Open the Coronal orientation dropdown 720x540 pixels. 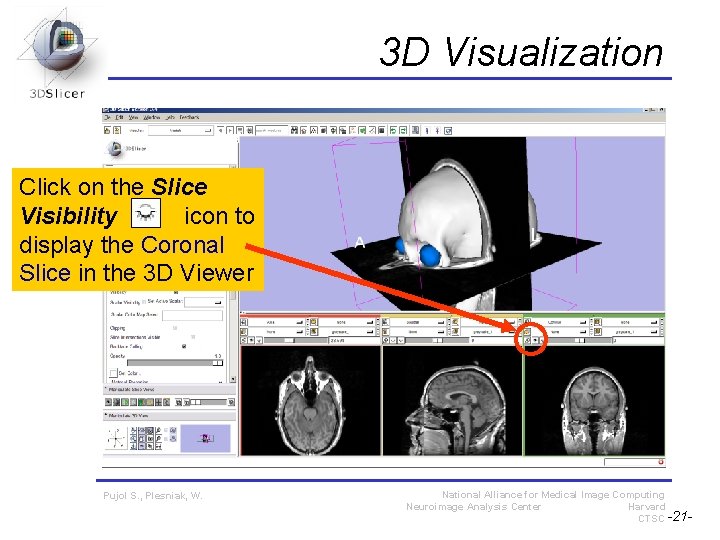pyautogui.click(x=560, y=322)
